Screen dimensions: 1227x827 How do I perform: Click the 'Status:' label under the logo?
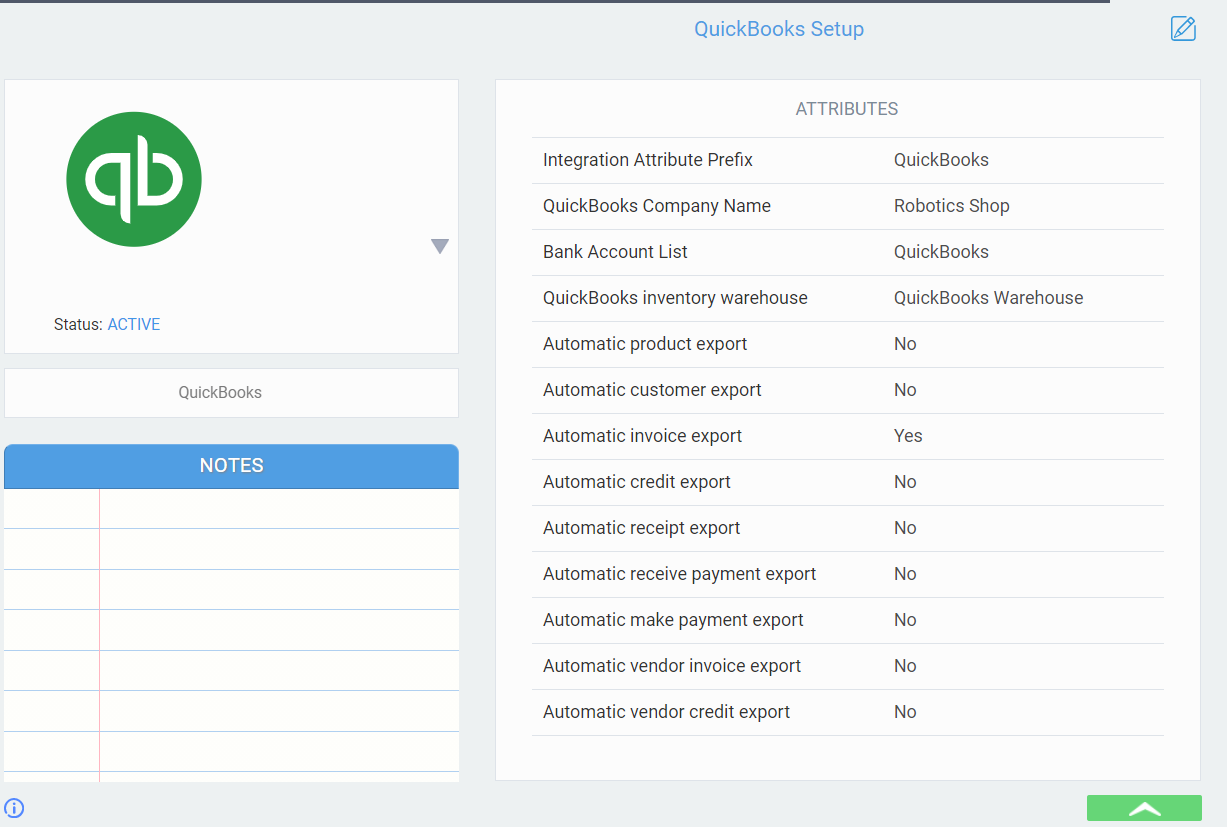[x=78, y=324]
